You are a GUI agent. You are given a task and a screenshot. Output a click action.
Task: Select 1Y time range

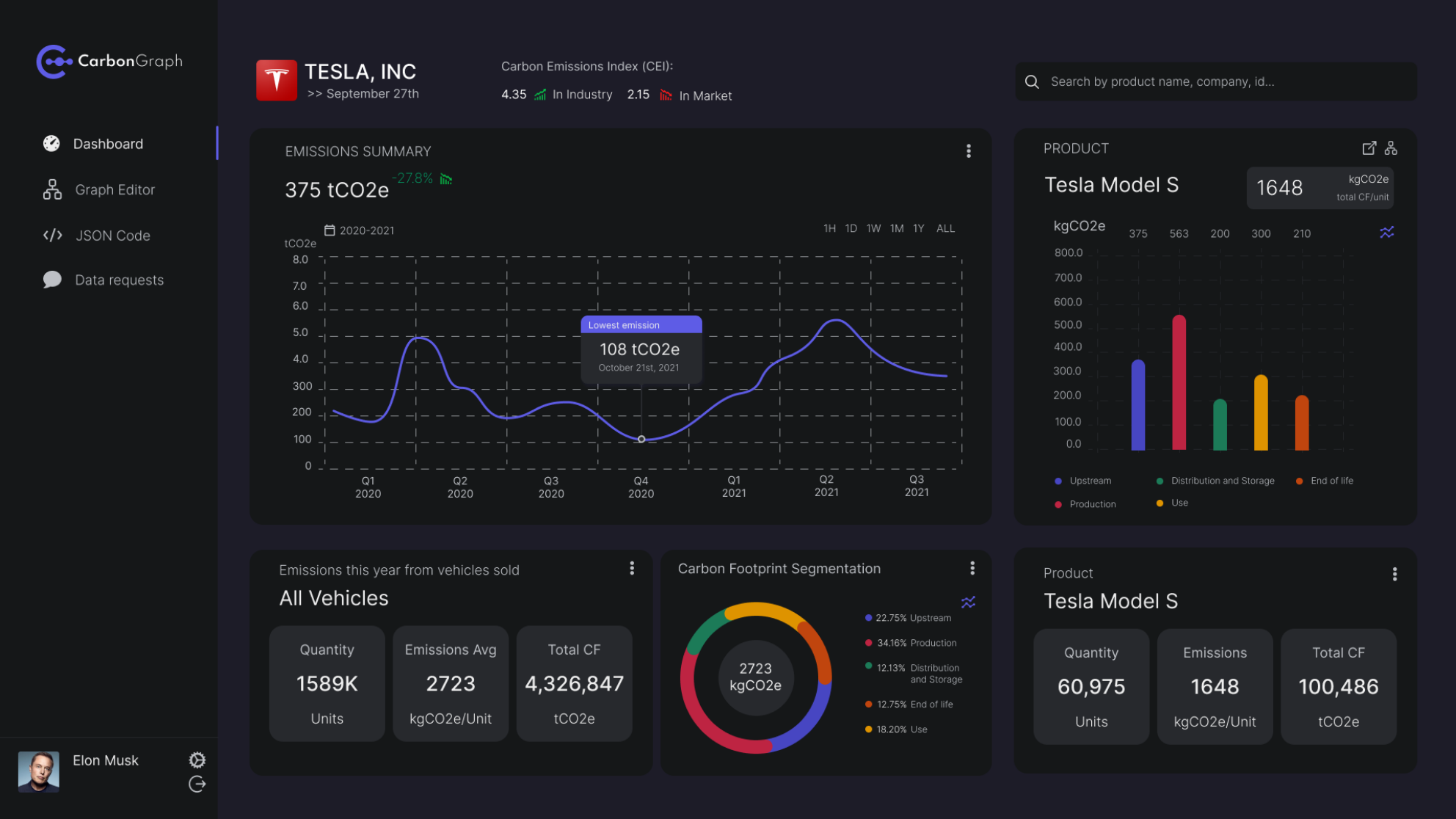click(918, 228)
